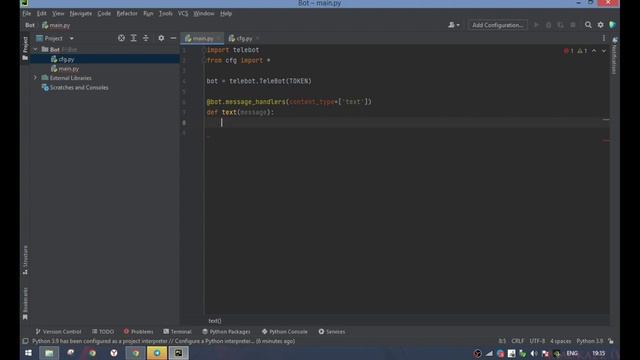Click the warning count indicator in editor
This screenshot has height=360, width=640.
click(x=582, y=51)
